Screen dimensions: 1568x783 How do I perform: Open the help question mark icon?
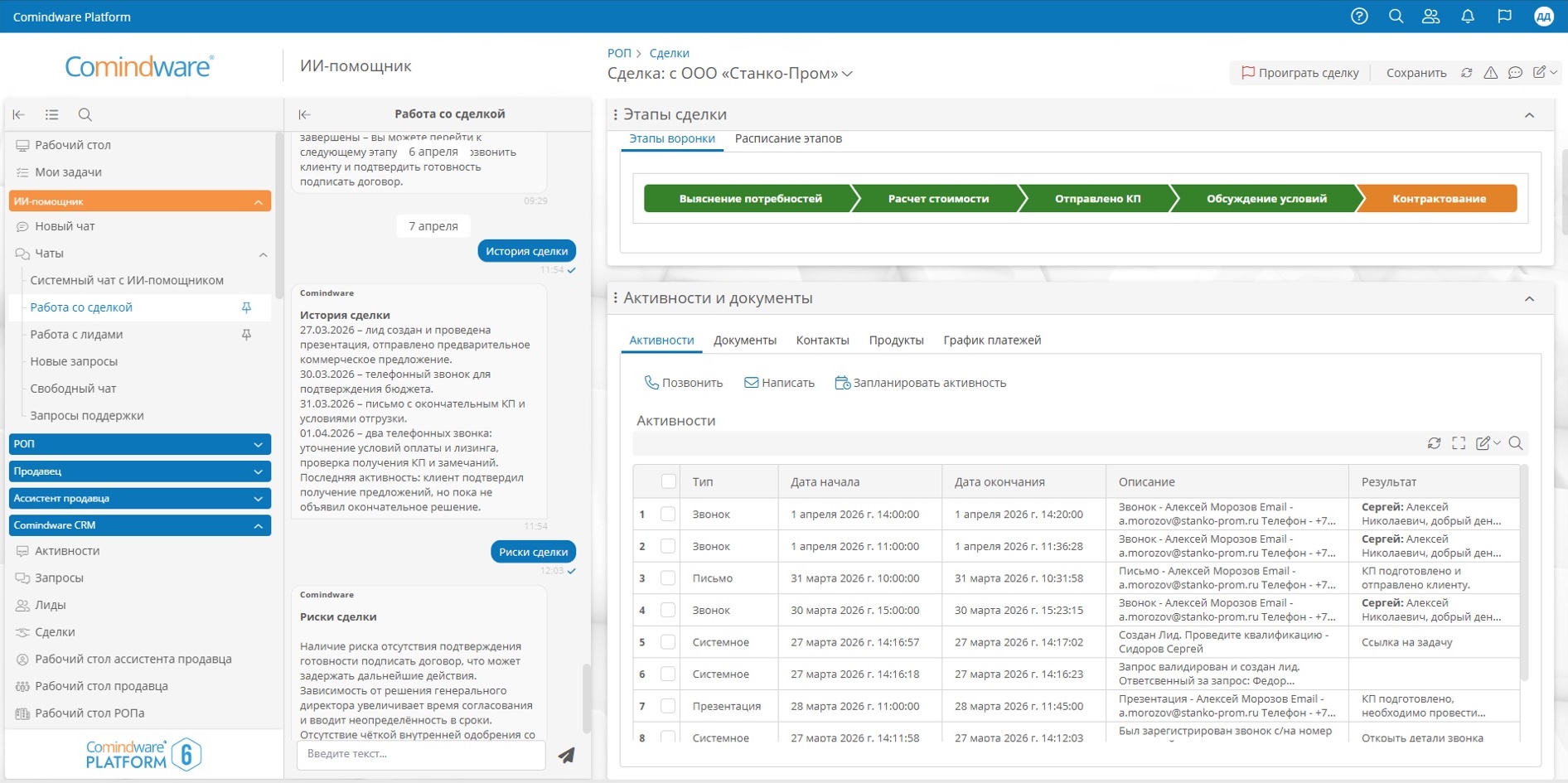1359,17
